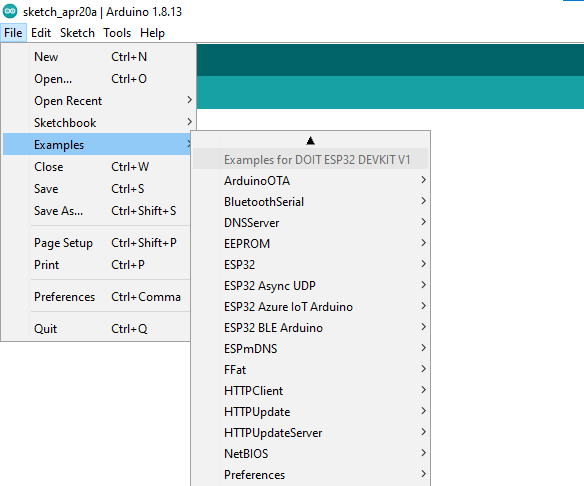The width and height of the screenshot is (584, 486).
Task: Open ESPmDNS examples submenu
Action: 311,349
